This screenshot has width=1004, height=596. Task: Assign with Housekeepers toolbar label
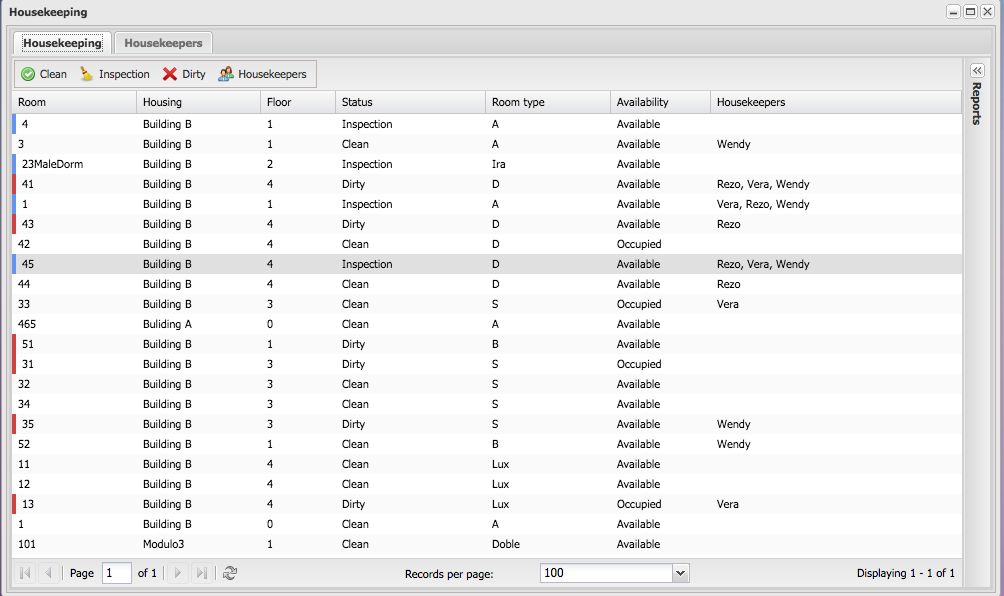click(272, 74)
